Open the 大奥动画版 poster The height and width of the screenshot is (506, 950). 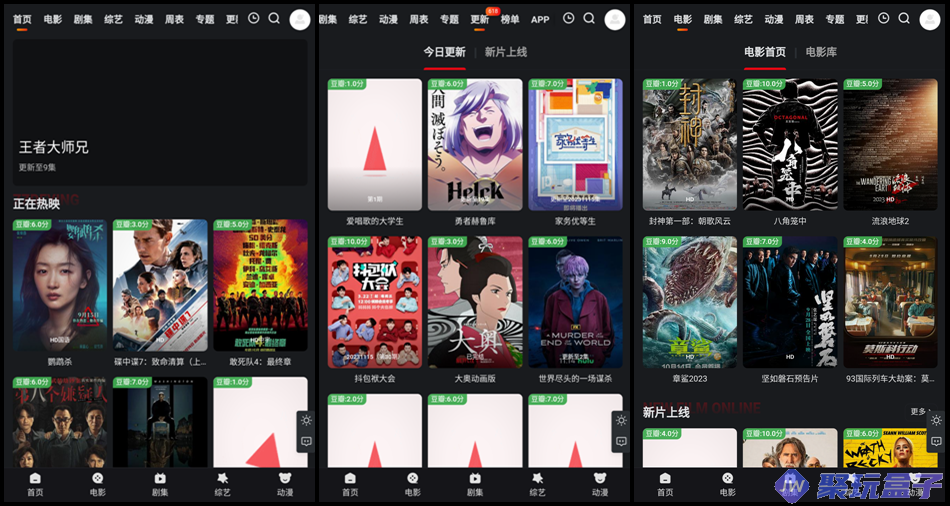tap(475, 302)
